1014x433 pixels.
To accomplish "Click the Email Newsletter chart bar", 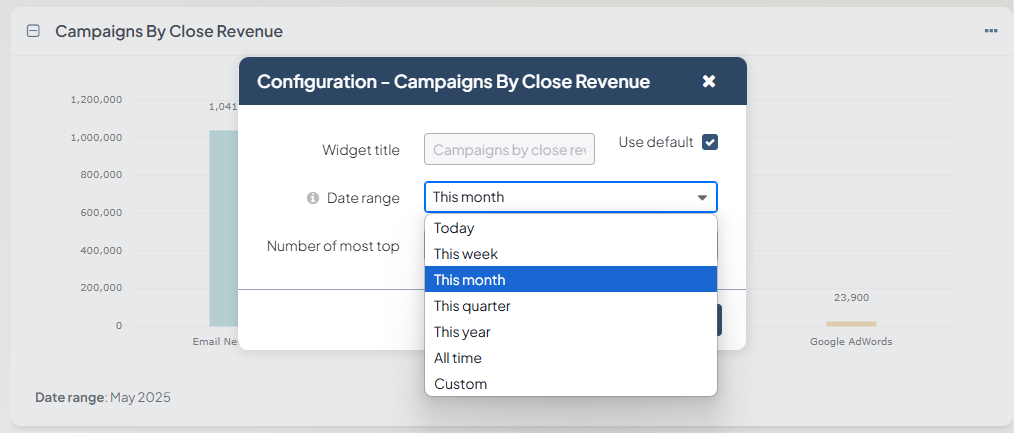I will click(223, 230).
